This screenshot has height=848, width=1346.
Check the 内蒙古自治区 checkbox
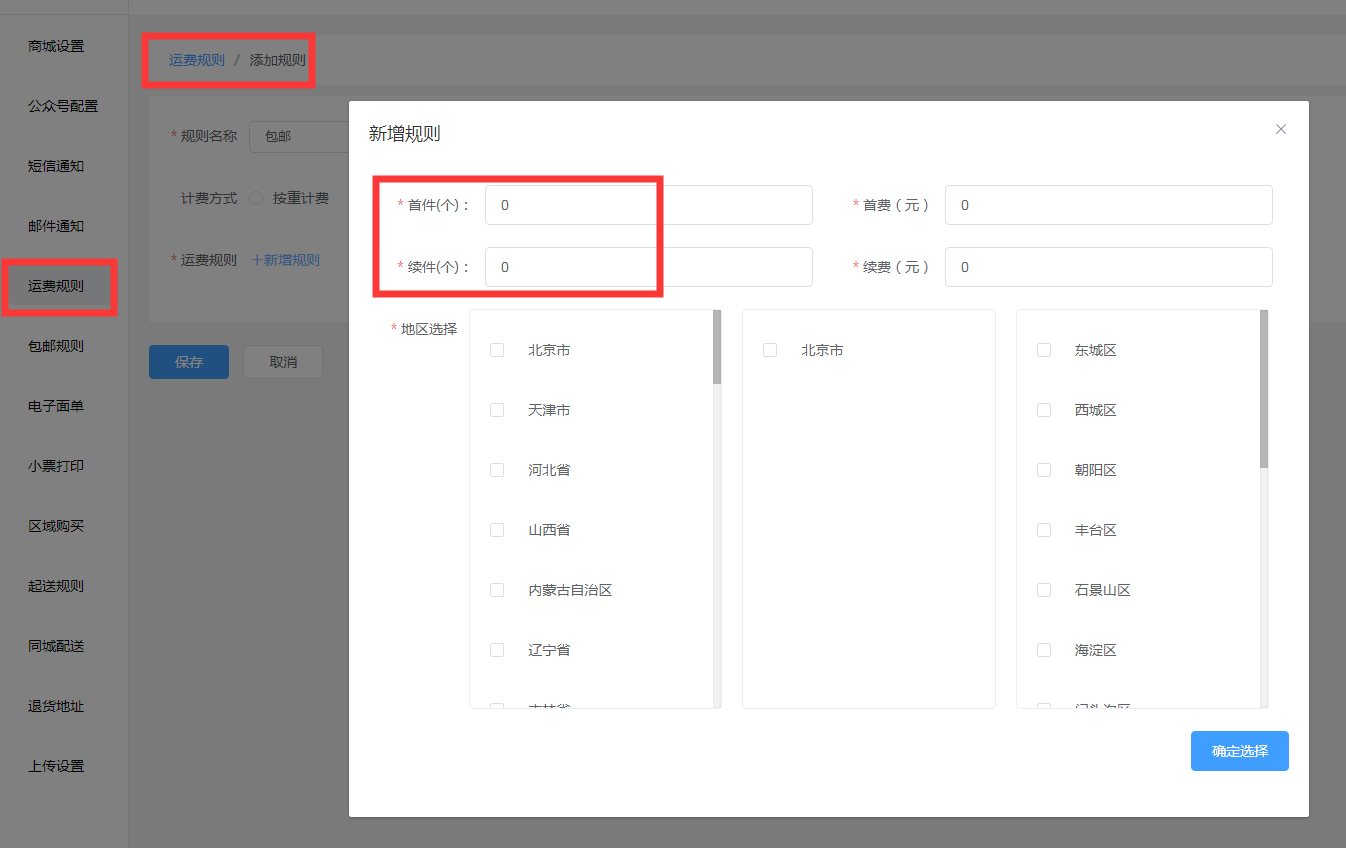click(x=497, y=590)
